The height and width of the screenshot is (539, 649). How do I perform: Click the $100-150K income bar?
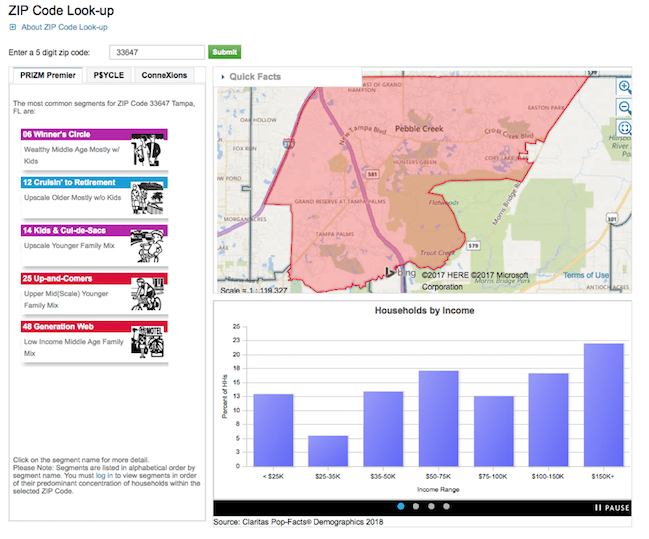click(548, 420)
